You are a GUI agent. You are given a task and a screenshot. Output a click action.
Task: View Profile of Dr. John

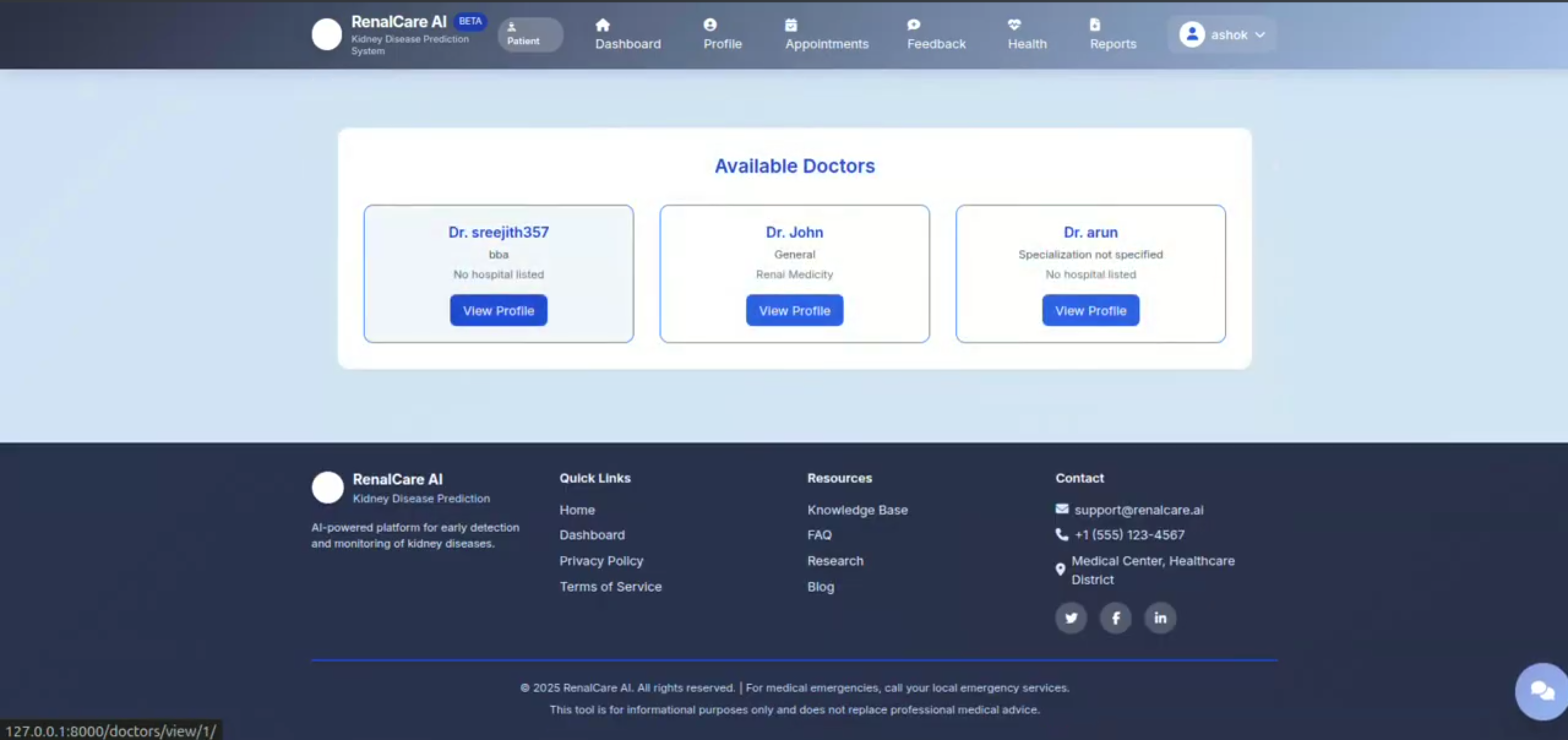(794, 310)
